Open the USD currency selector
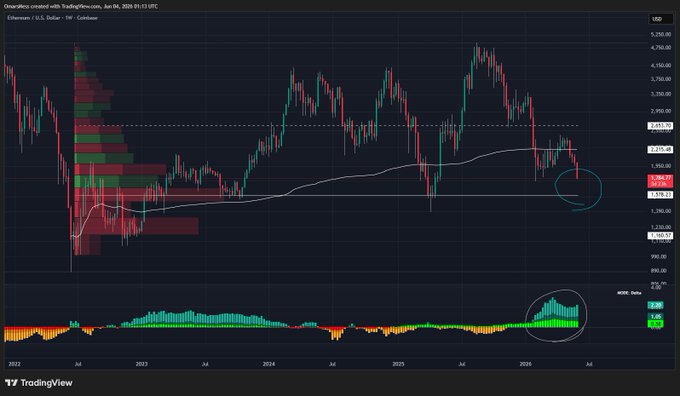Image resolution: width=680 pixels, height=396 pixels. coord(660,19)
